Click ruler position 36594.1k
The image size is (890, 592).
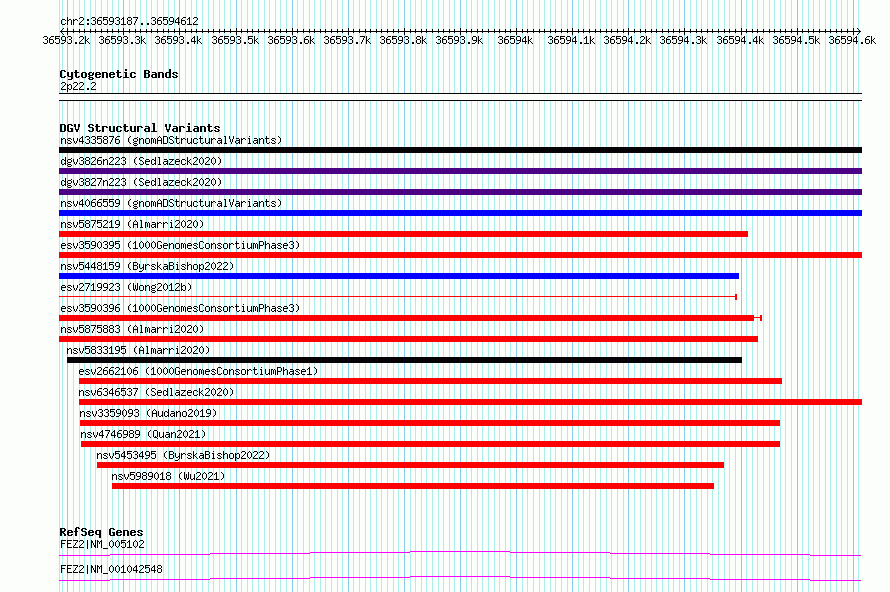tap(571, 40)
